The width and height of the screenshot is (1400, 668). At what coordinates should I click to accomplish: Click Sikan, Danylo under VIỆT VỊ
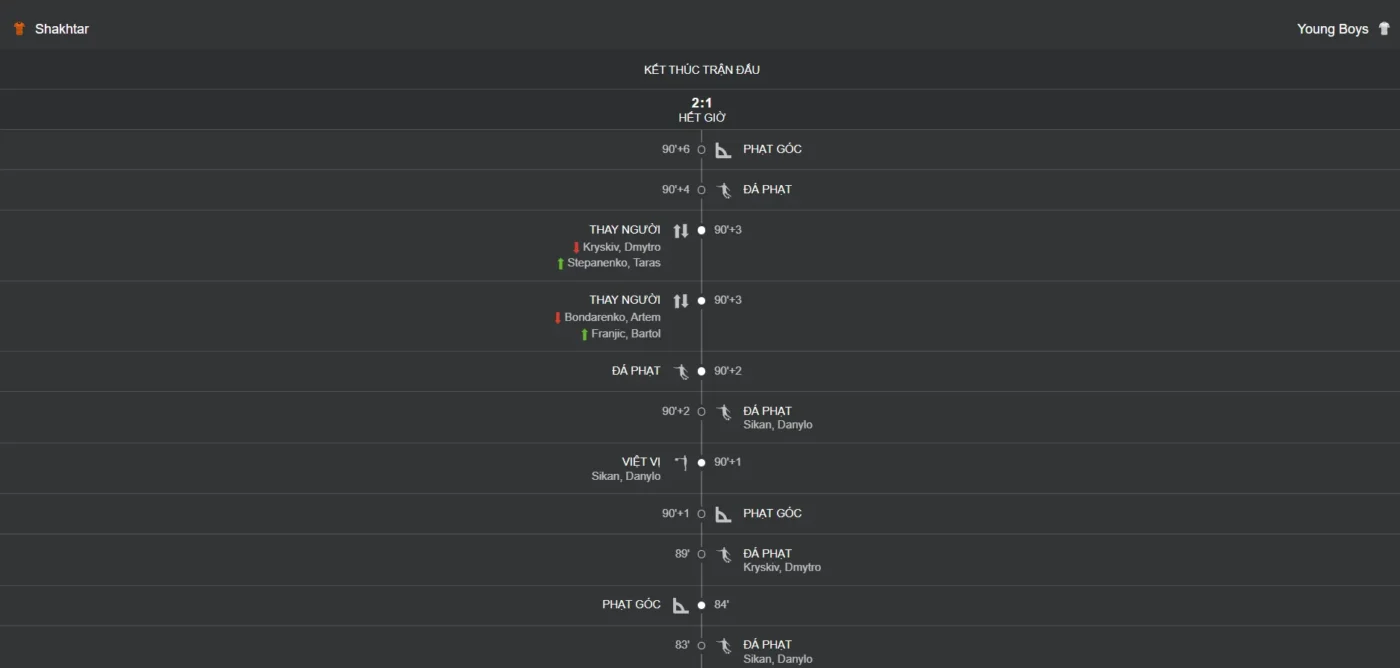625,476
